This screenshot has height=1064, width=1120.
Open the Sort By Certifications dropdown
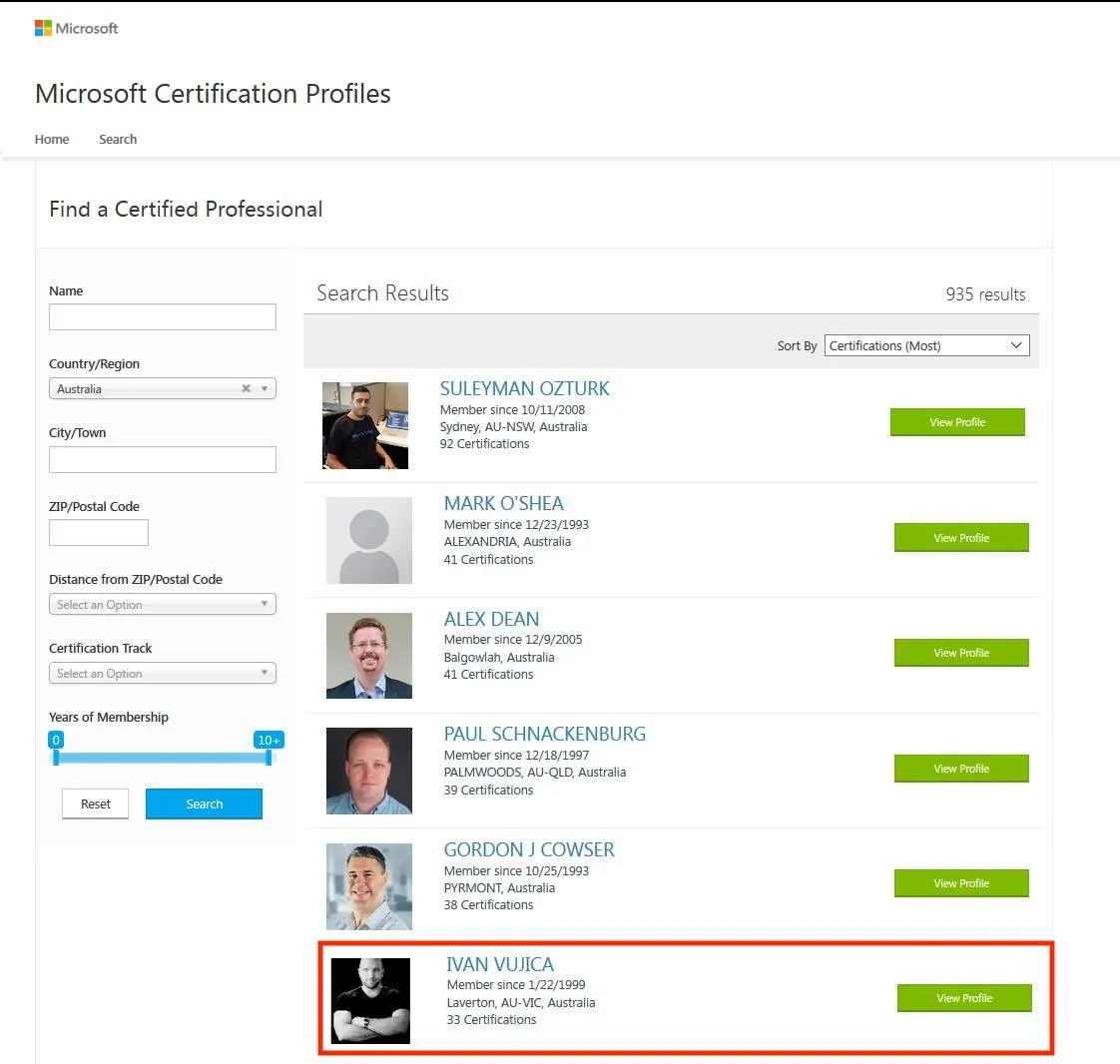click(x=926, y=345)
